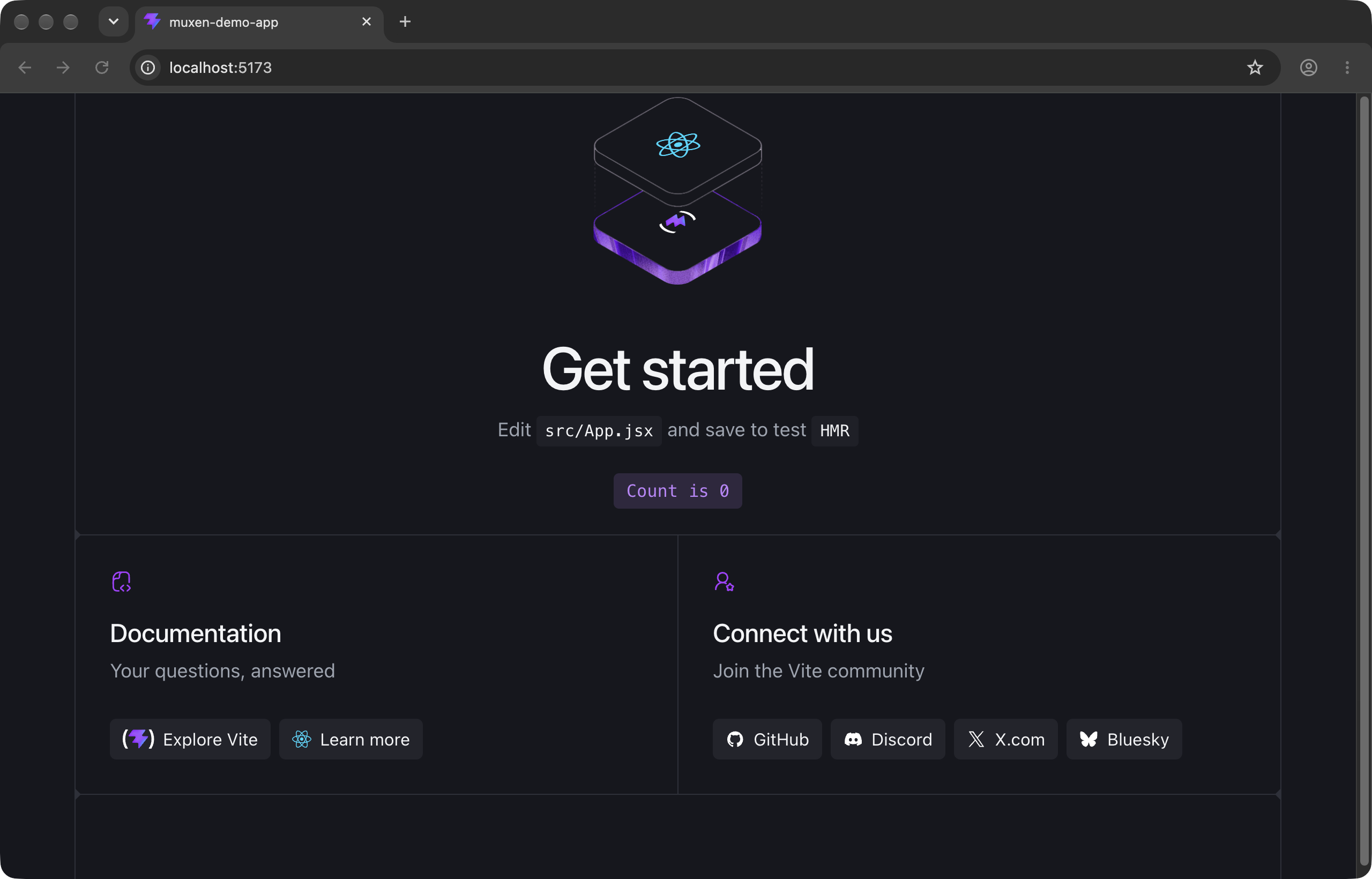Open the Chrome three-dot menu
The width and height of the screenshot is (1372, 879).
pyautogui.click(x=1347, y=68)
